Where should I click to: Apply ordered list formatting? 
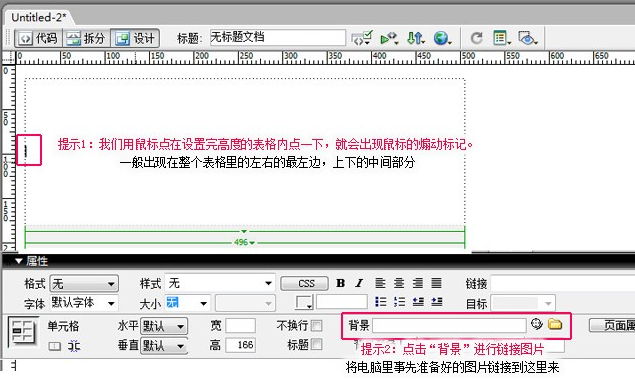pos(399,302)
